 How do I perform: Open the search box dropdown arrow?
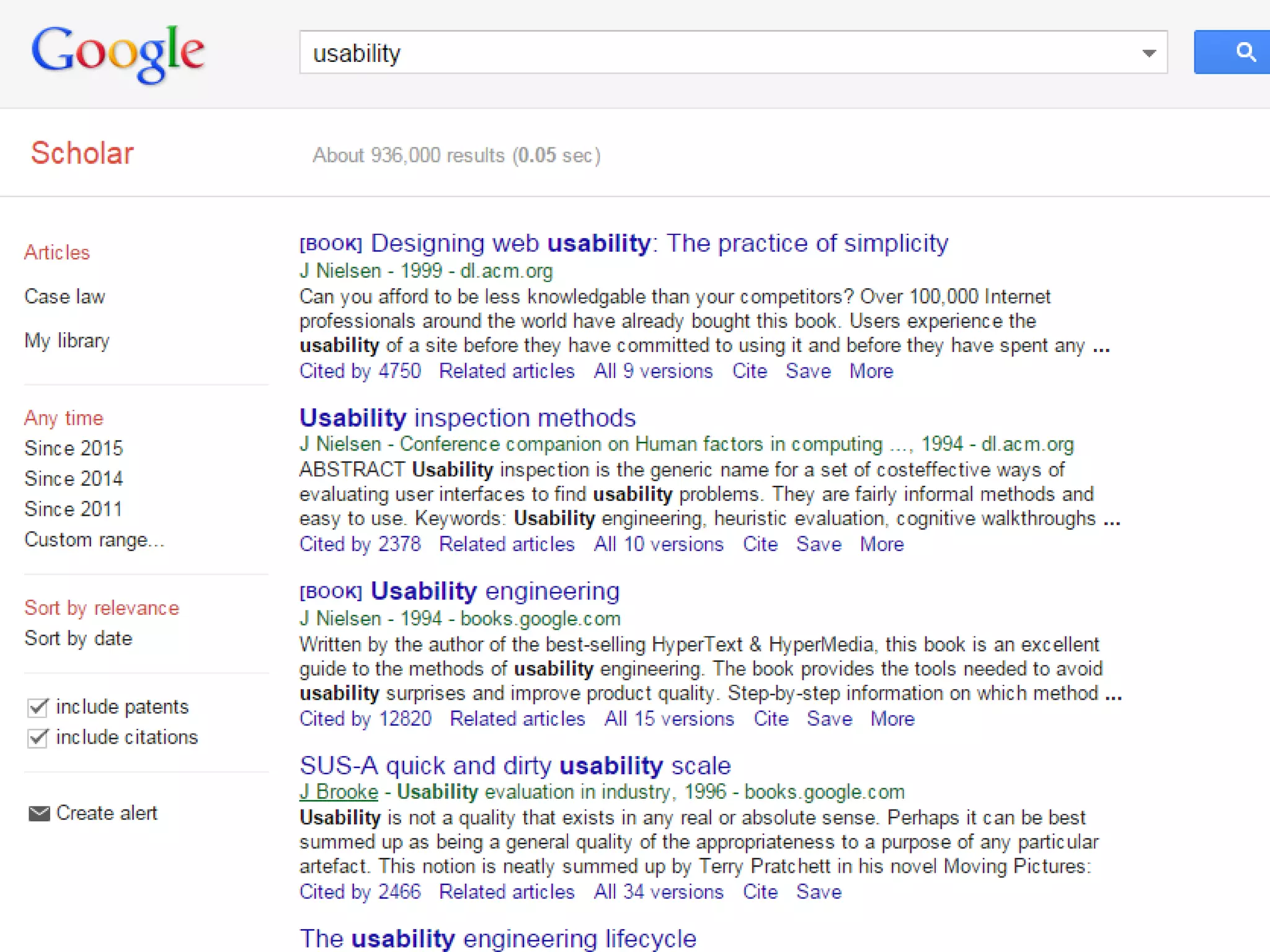pyautogui.click(x=1148, y=53)
